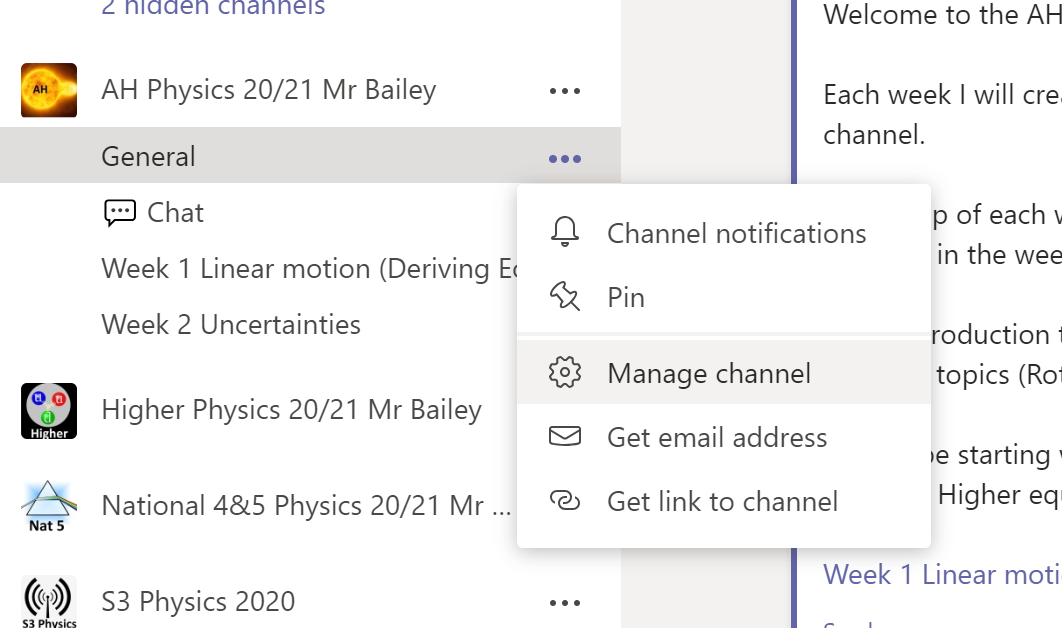Choose Channel notifications from the menu
Image resolution: width=1062 pixels, height=628 pixels.
click(724, 233)
